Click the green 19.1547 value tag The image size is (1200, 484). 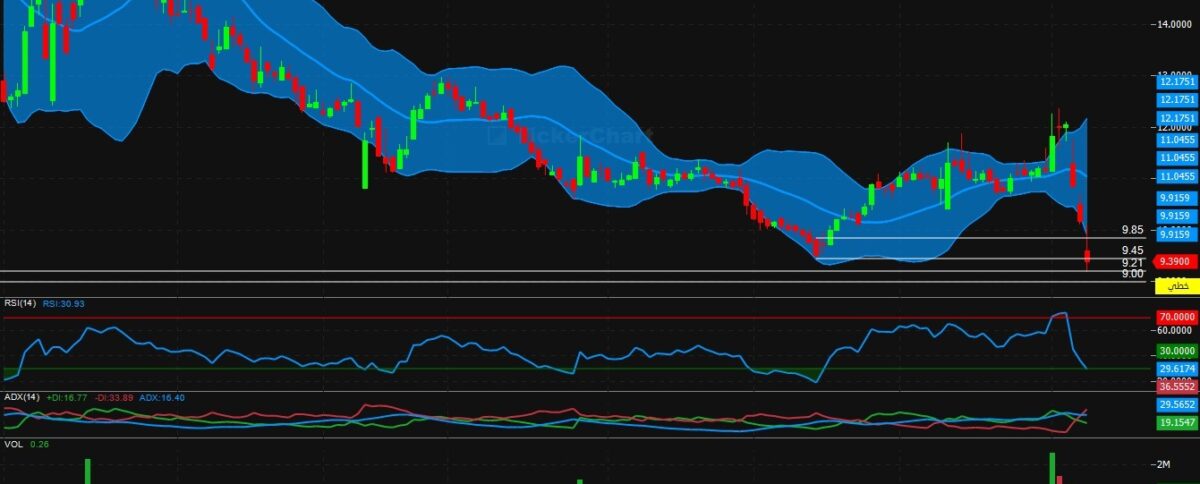tap(1176, 423)
